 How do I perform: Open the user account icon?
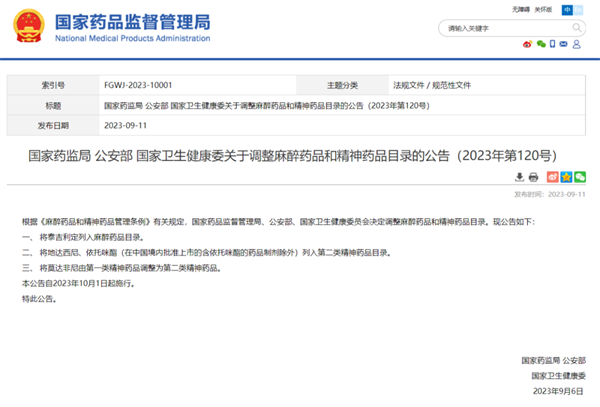pyautogui.click(x=578, y=44)
